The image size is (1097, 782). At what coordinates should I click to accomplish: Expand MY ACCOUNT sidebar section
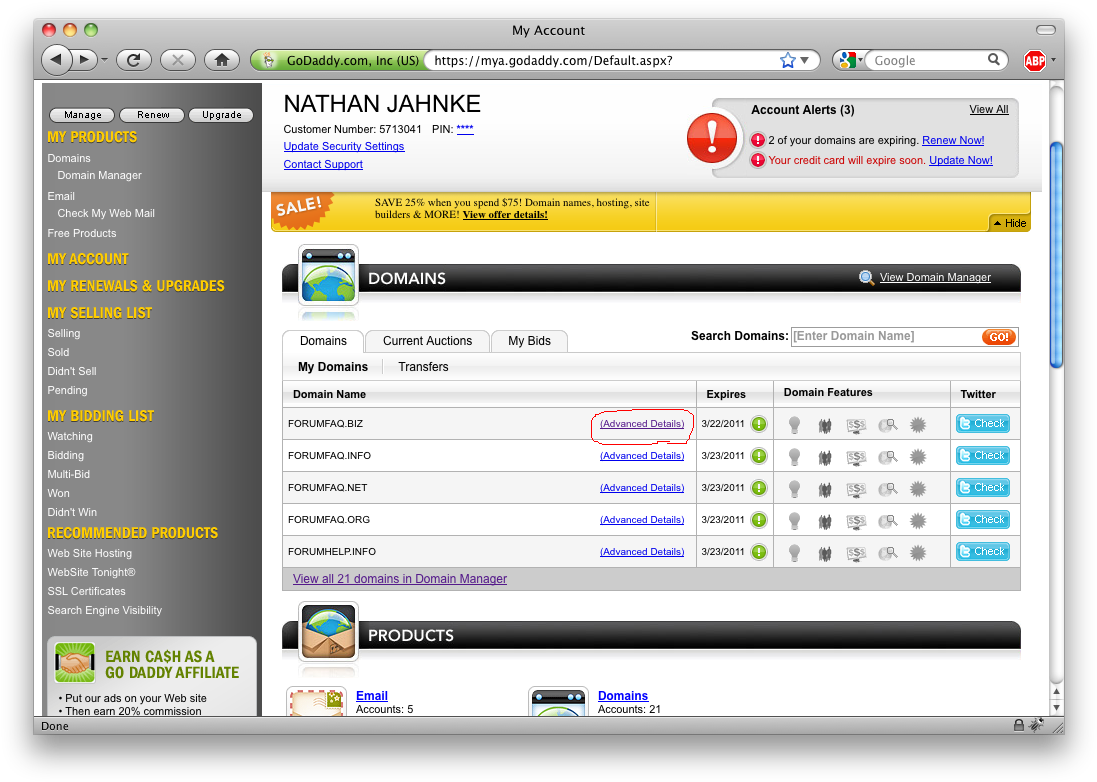click(x=88, y=259)
